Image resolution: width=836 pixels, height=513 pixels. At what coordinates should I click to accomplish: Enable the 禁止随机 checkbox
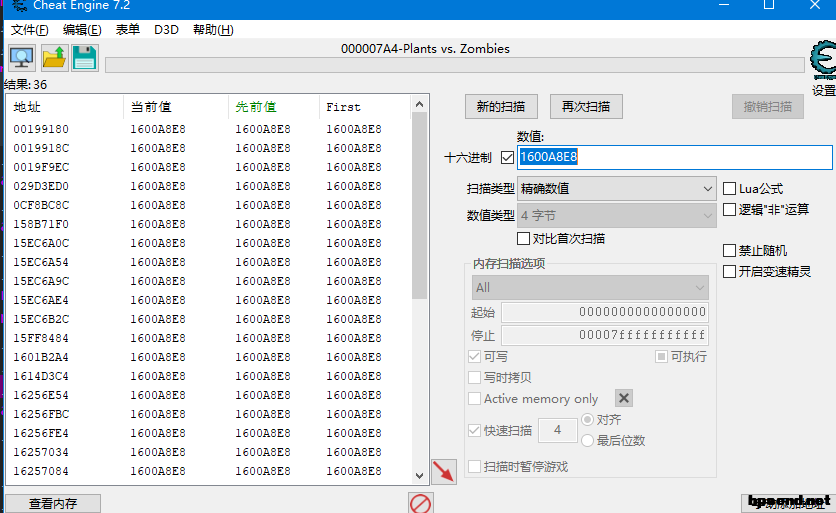tap(729, 250)
